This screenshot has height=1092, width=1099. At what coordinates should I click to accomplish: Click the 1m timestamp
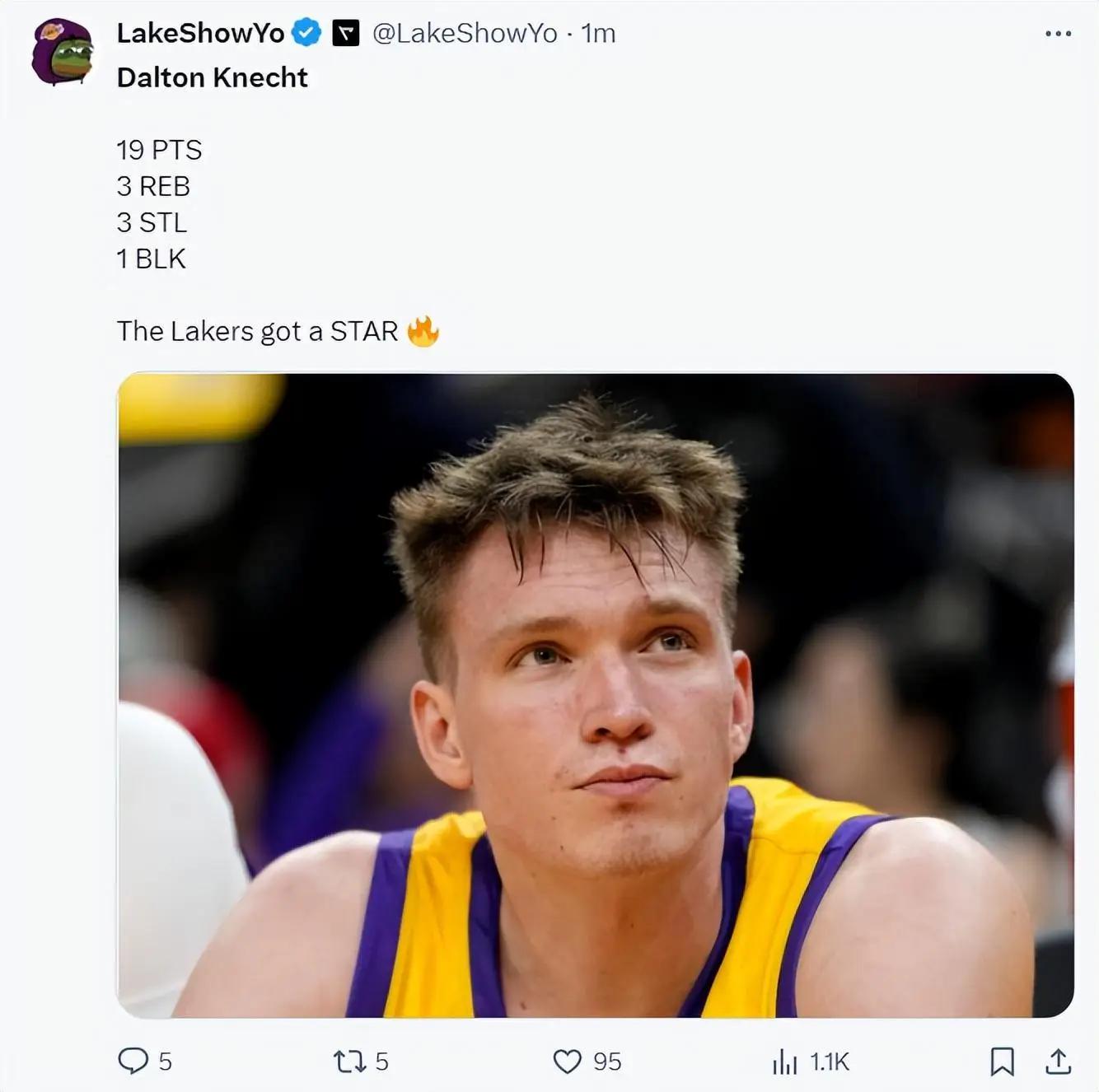point(598,33)
